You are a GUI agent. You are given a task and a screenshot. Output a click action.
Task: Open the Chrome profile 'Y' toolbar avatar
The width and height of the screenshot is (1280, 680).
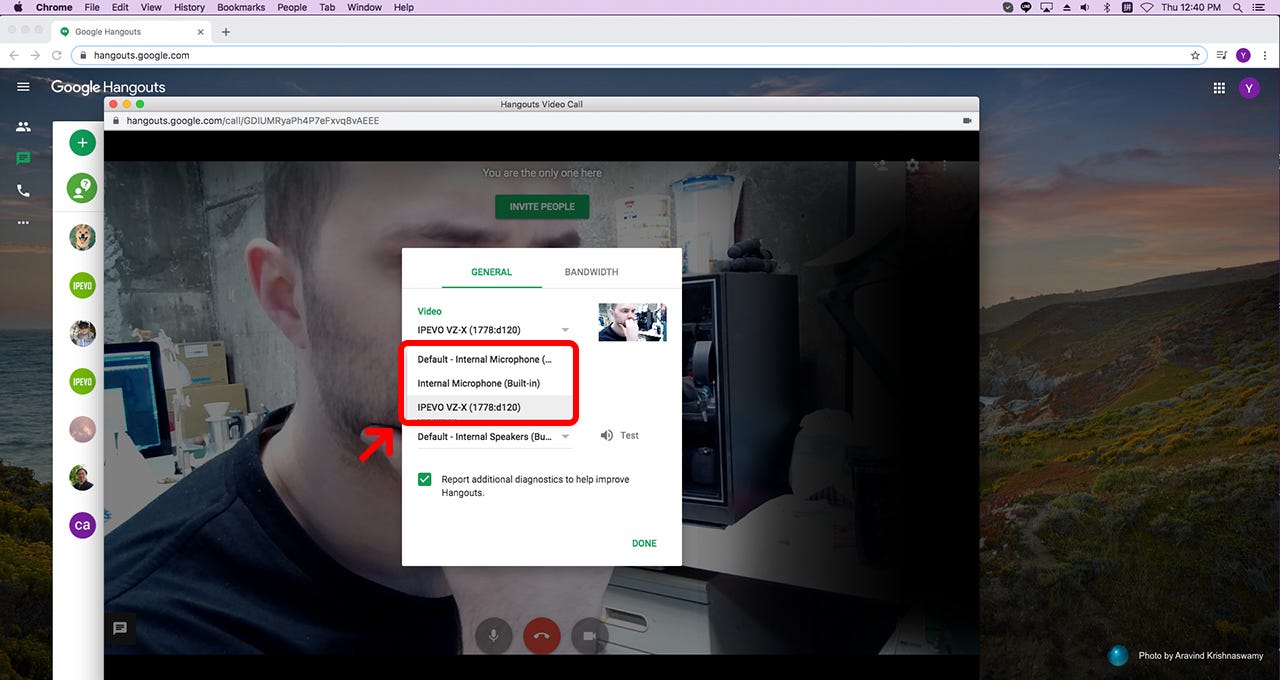[x=1243, y=56]
